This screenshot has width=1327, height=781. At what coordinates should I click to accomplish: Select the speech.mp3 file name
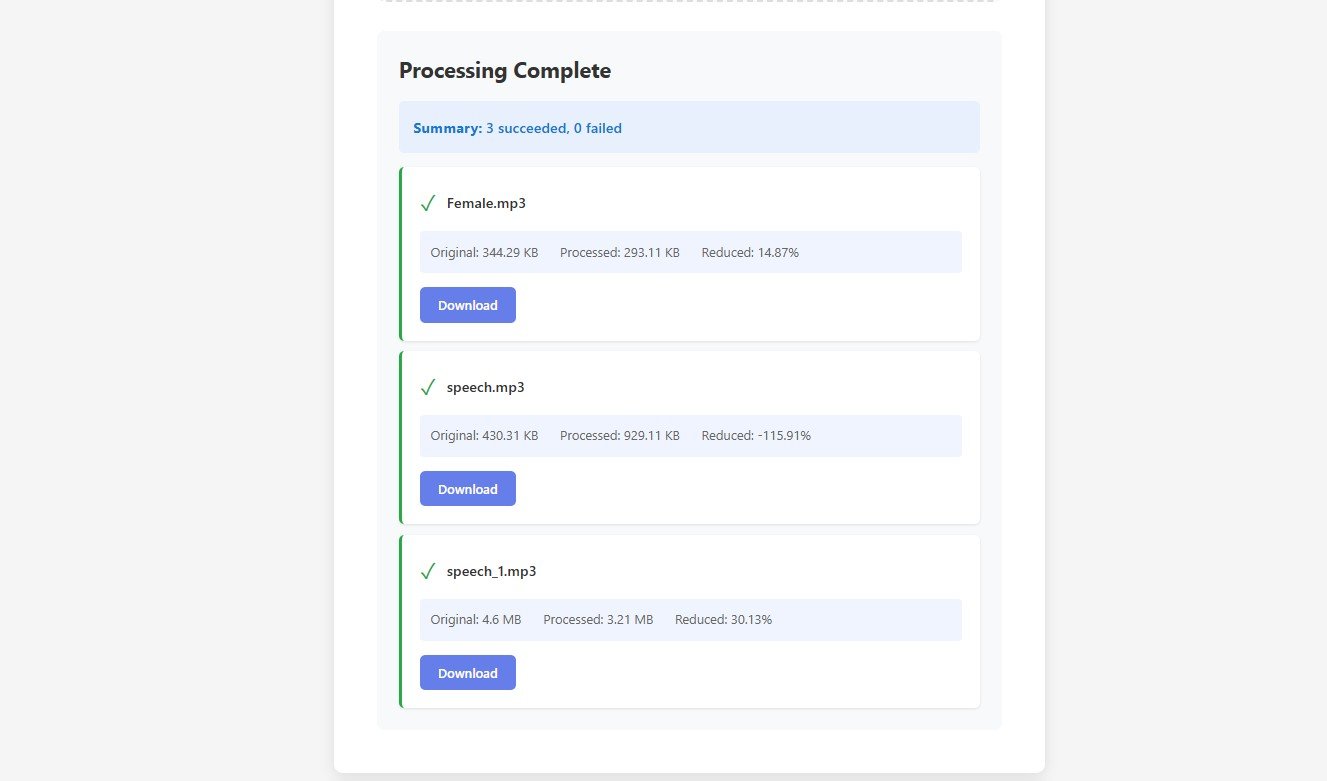(486, 387)
